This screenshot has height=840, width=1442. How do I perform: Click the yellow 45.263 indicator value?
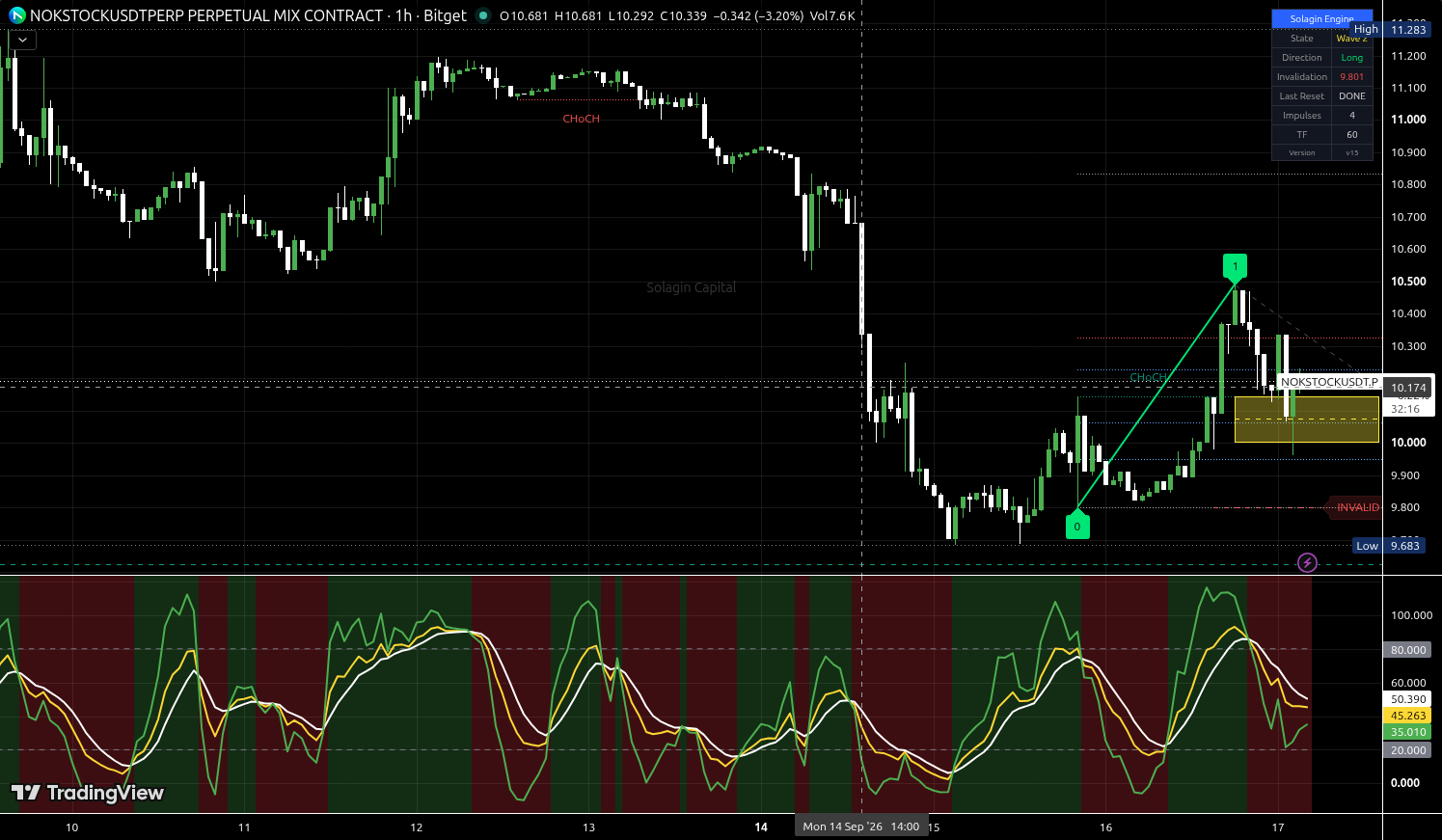coord(1408,716)
